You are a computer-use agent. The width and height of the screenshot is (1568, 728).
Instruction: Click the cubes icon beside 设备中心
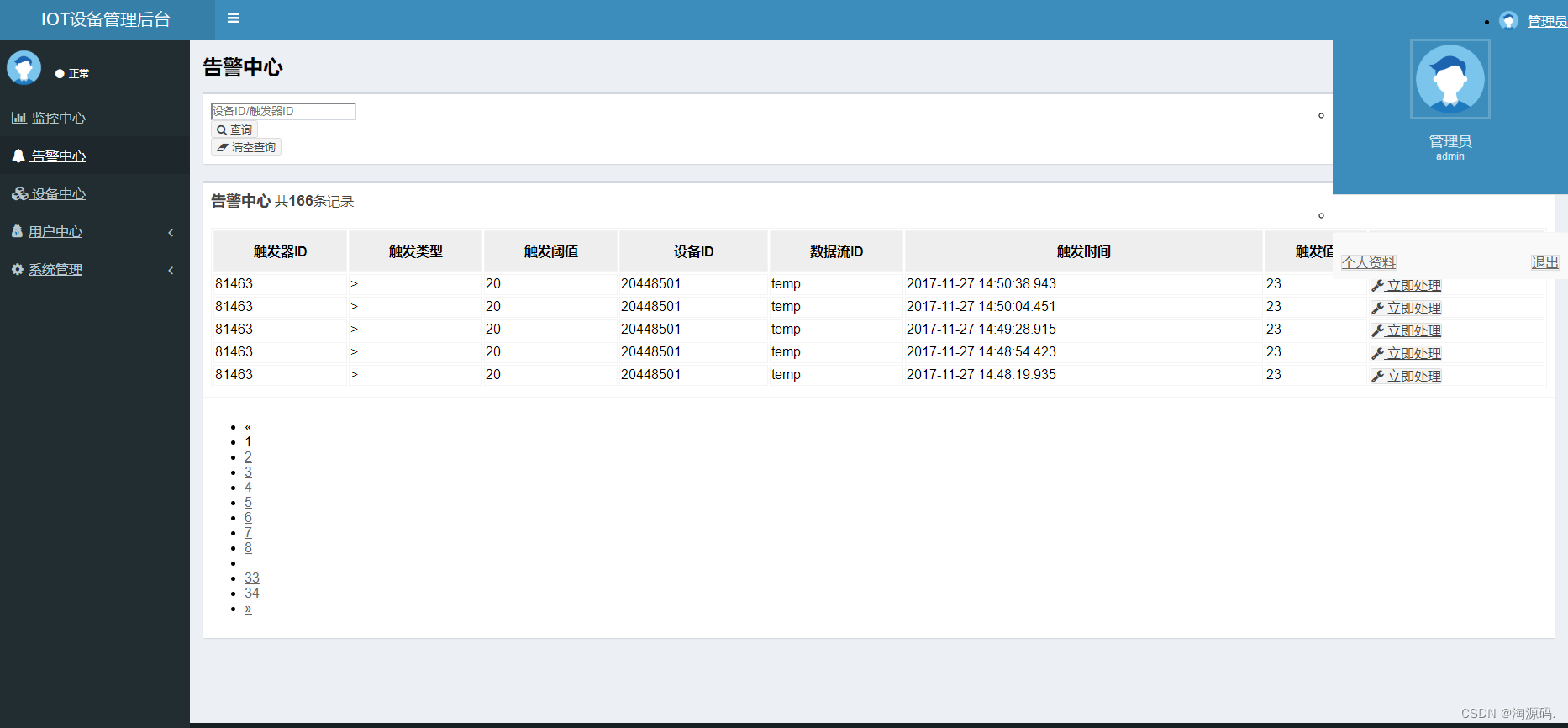click(x=19, y=193)
